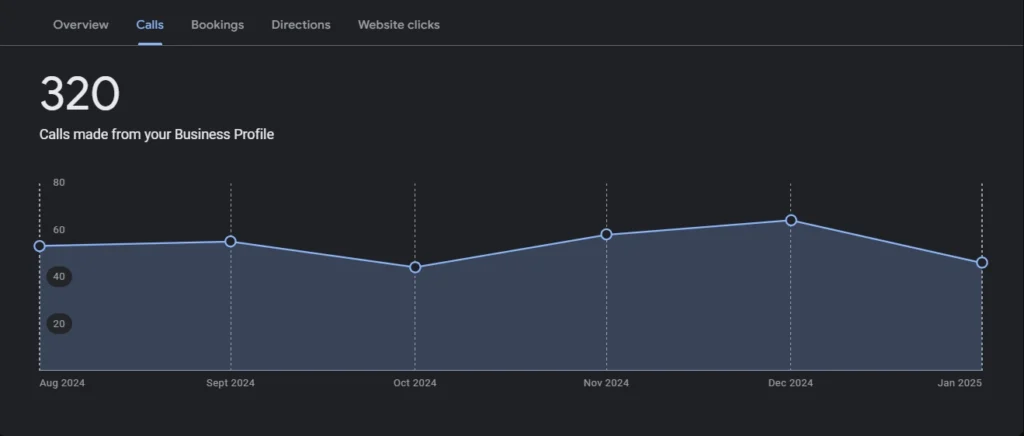Viewport: 1024px width, 436px height.
Task: Select the Sept 2024 data point marker
Action: coord(231,241)
